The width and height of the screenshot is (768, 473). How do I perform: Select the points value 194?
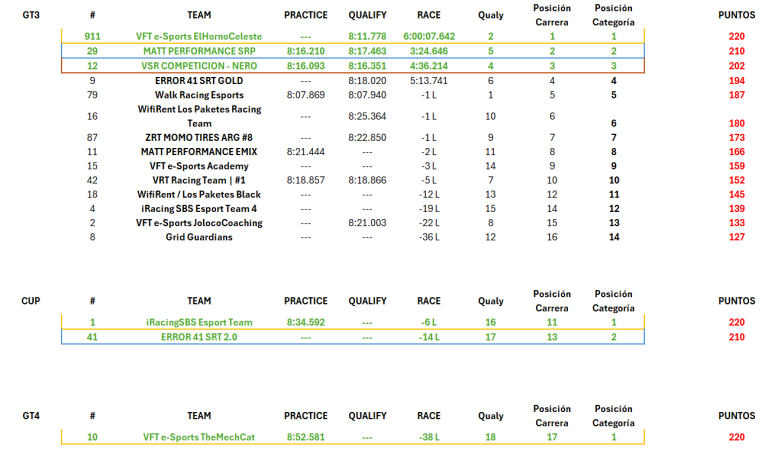pos(737,80)
